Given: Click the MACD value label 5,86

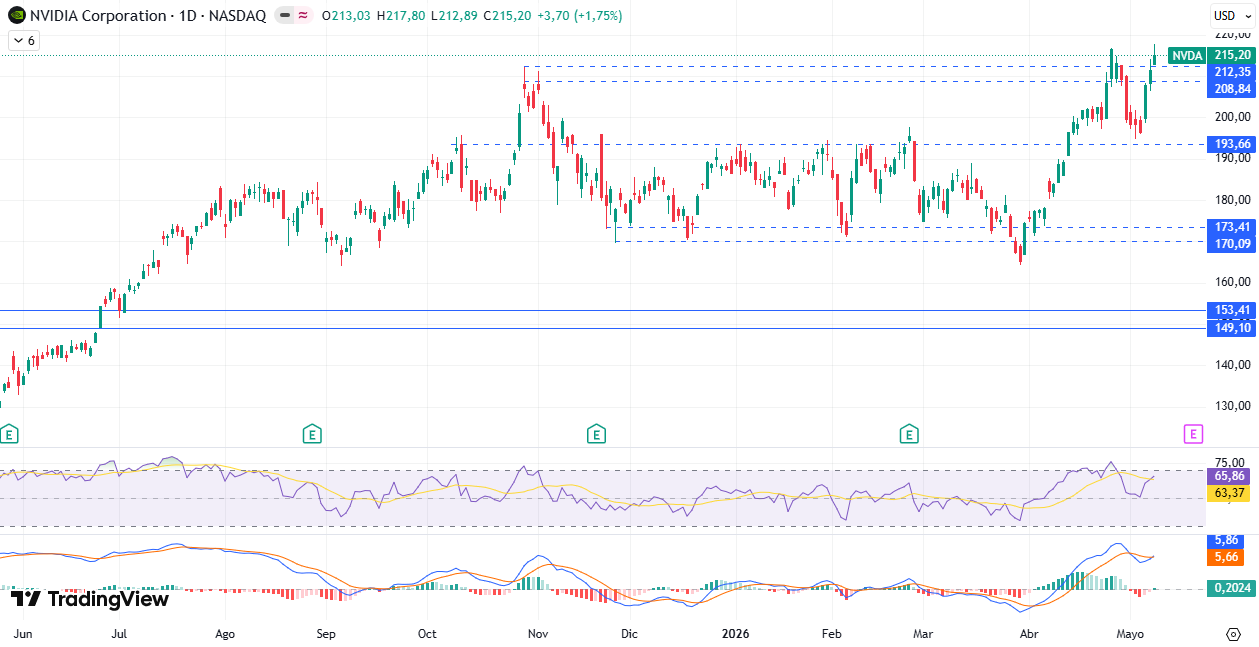Looking at the screenshot, I should (1226, 540).
